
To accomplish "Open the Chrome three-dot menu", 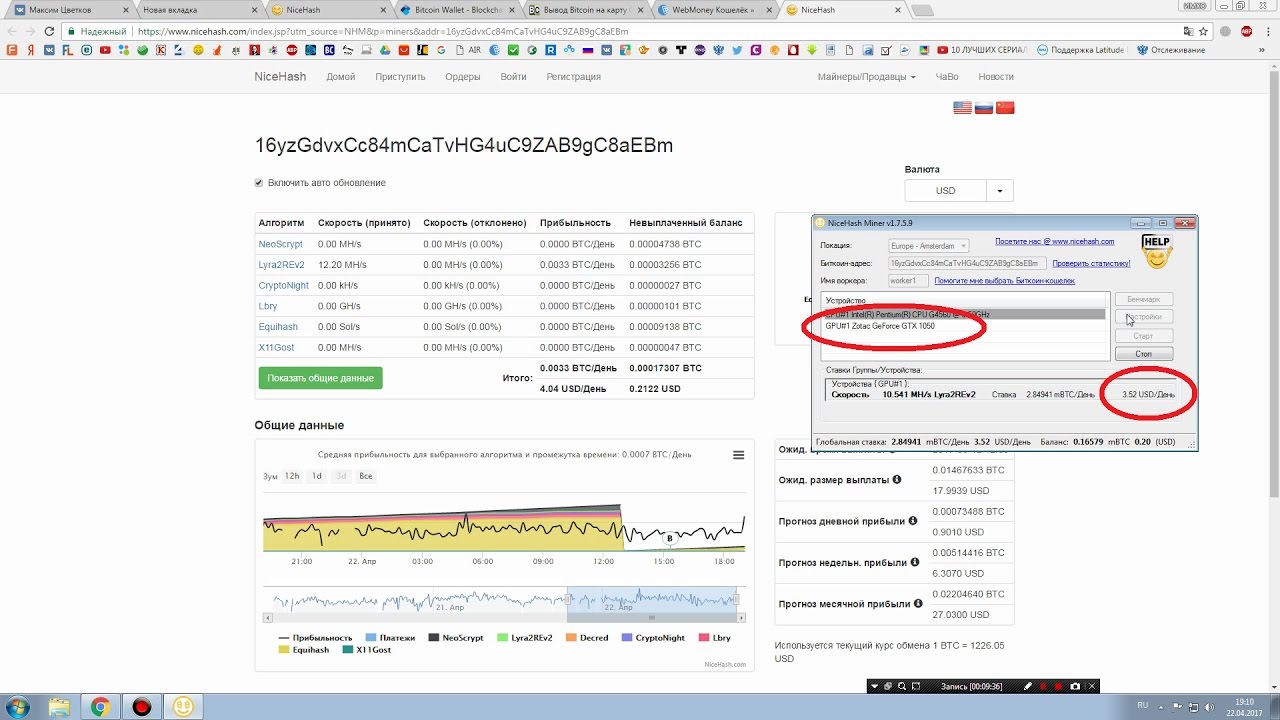I will 1266,31.
